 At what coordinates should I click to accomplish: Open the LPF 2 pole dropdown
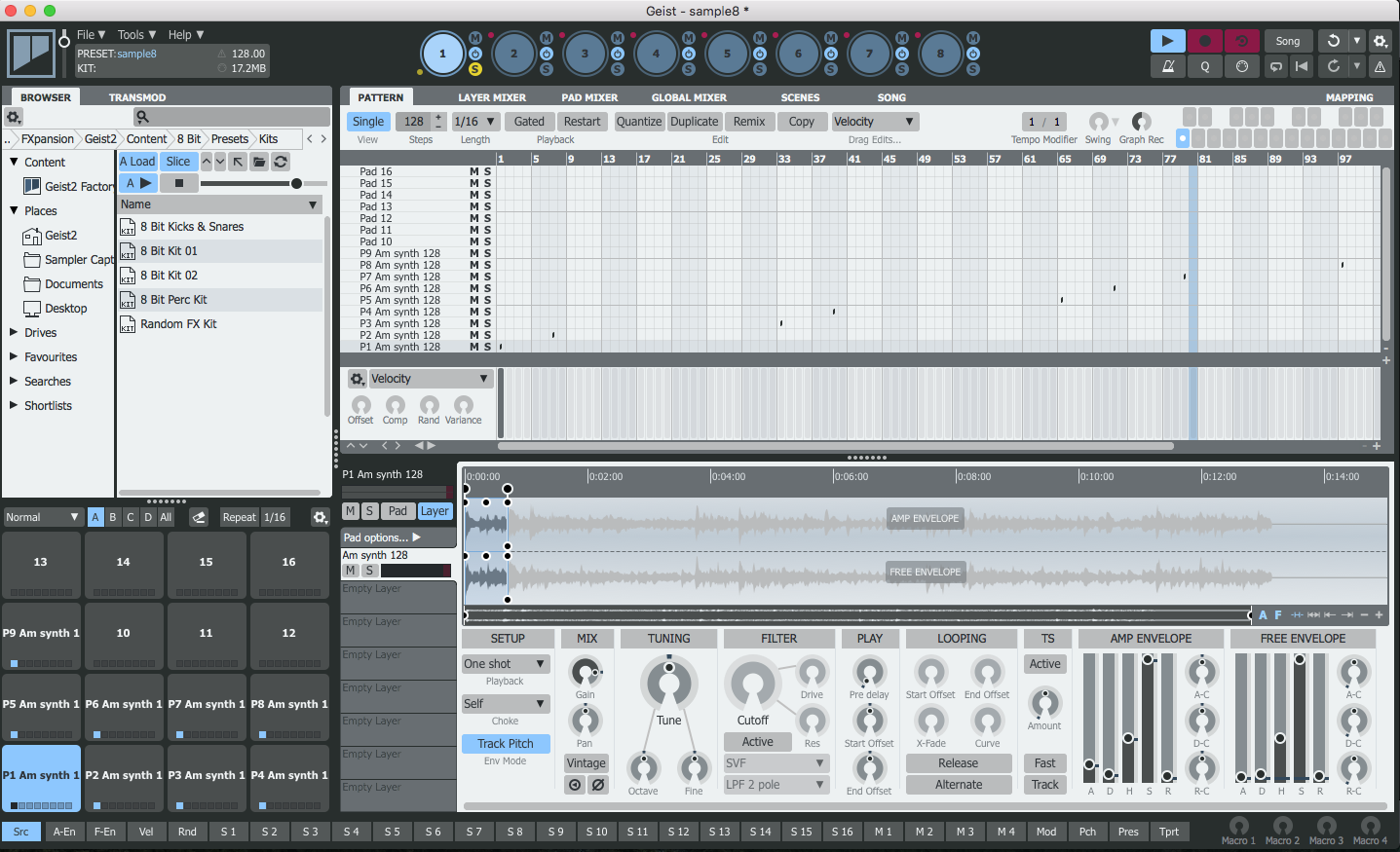775,785
